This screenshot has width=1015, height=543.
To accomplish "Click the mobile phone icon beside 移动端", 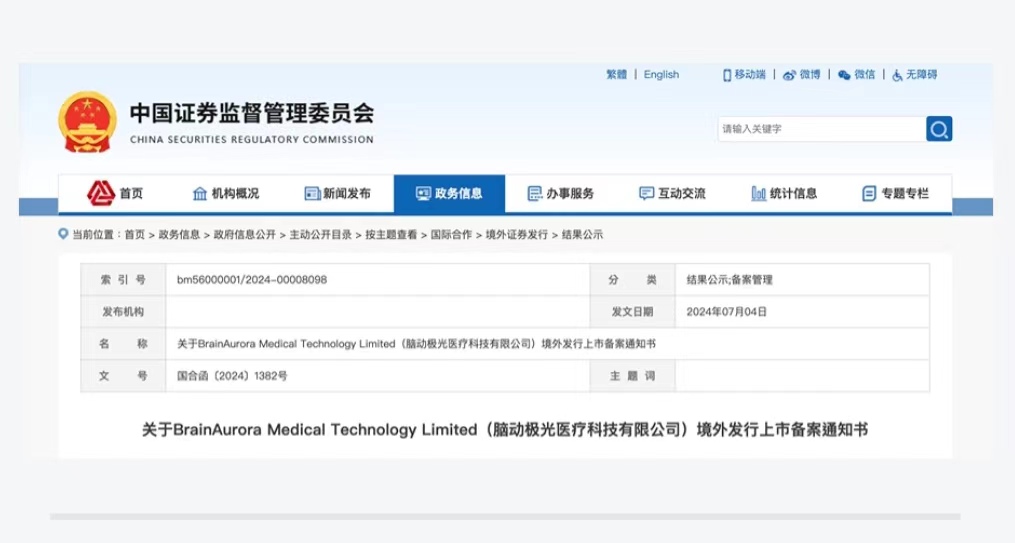I will pos(727,75).
